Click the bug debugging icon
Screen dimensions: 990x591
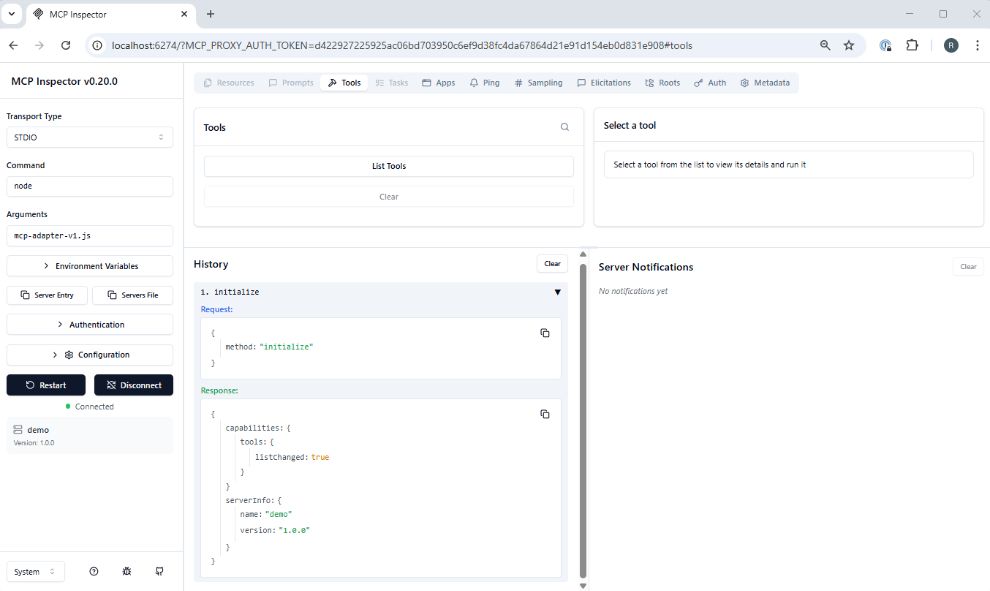tap(126, 571)
